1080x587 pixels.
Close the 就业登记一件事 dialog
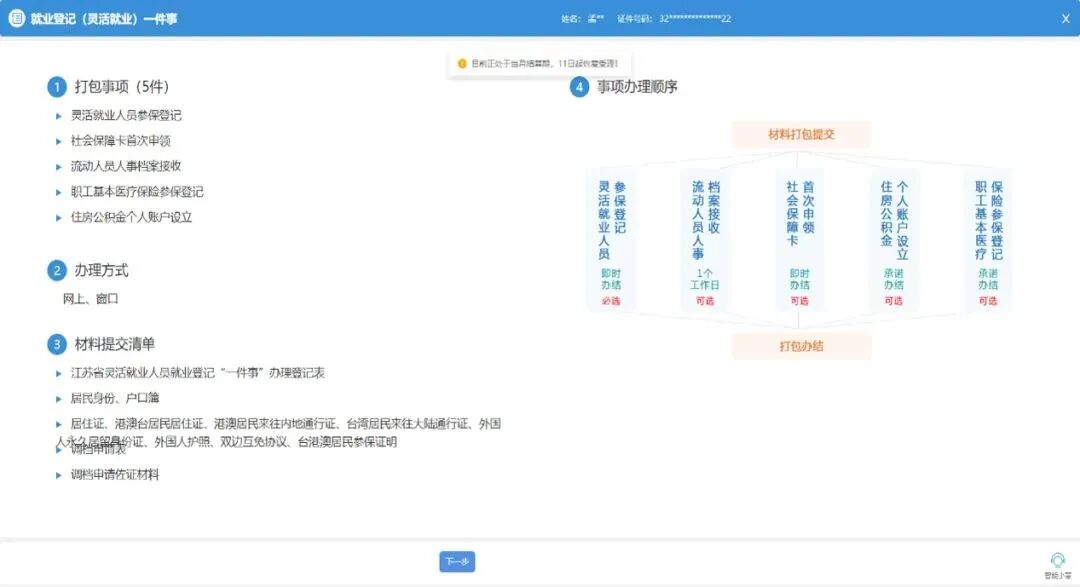point(1065,19)
